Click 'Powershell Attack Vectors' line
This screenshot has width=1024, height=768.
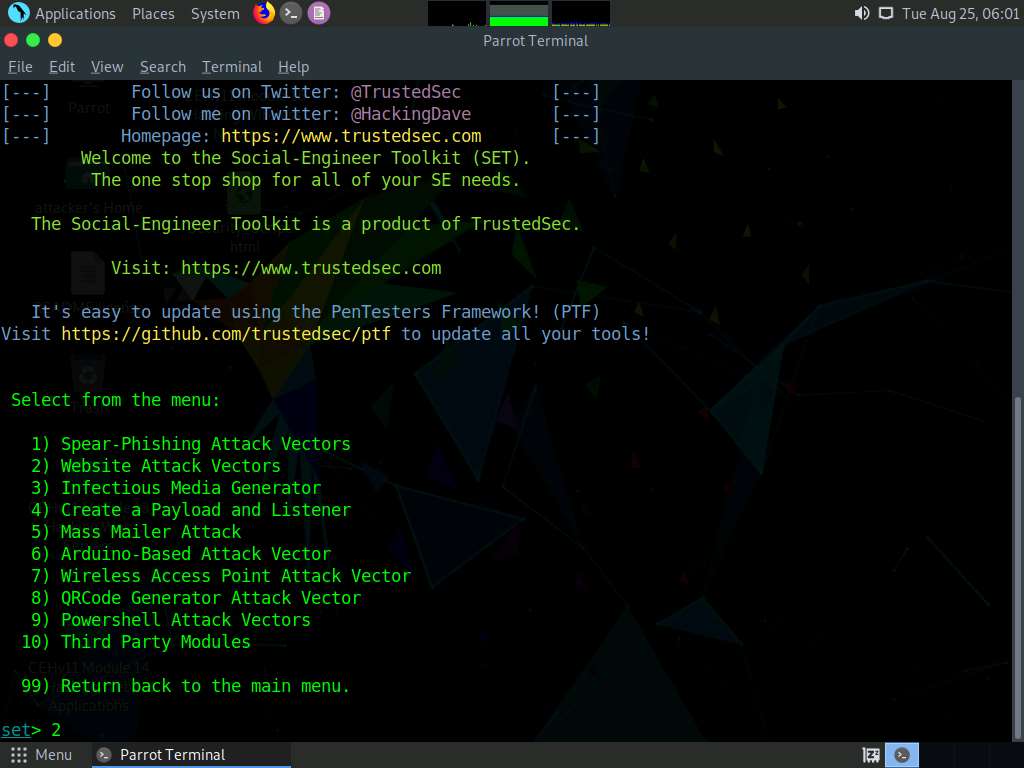pyautogui.click(x=171, y=620)
